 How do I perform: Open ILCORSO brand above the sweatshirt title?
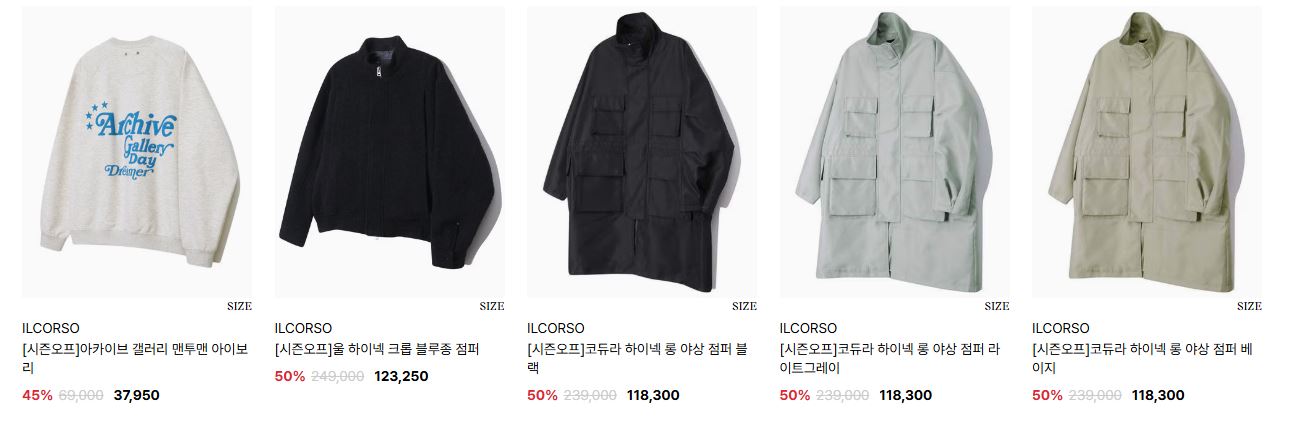point(51,328)
